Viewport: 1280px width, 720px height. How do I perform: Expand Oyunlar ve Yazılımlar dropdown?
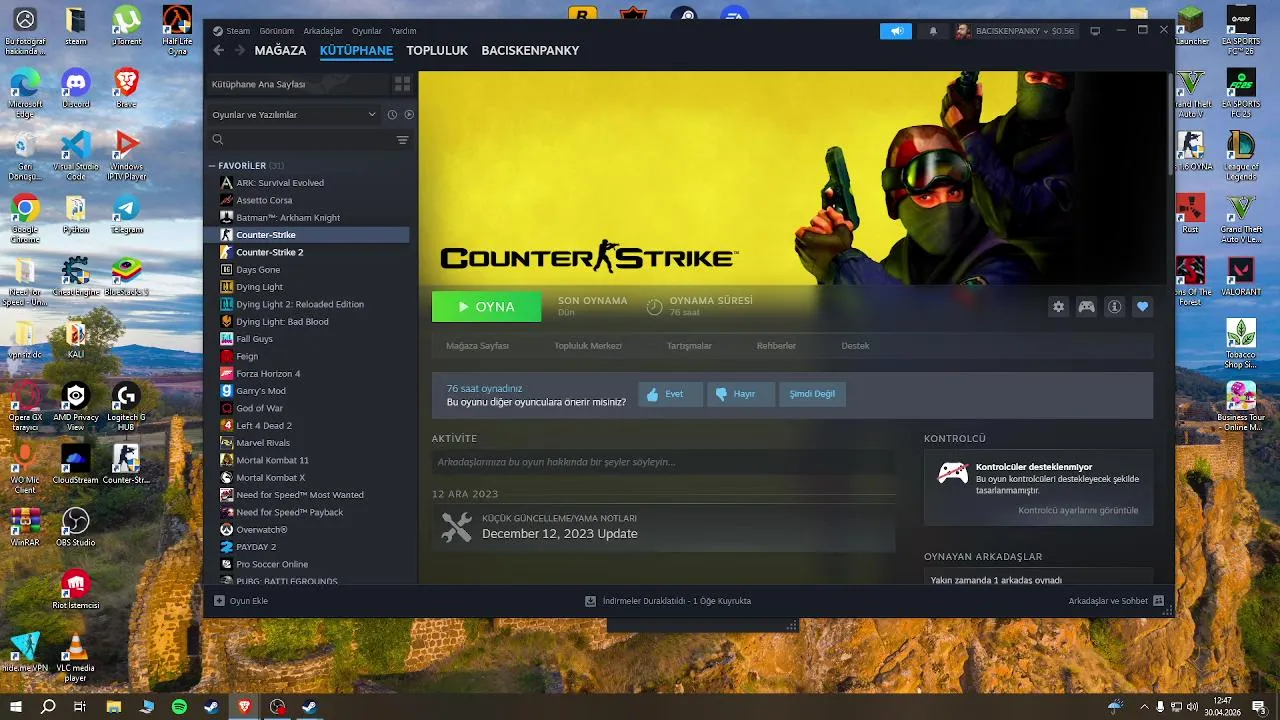tap(294, 114)
